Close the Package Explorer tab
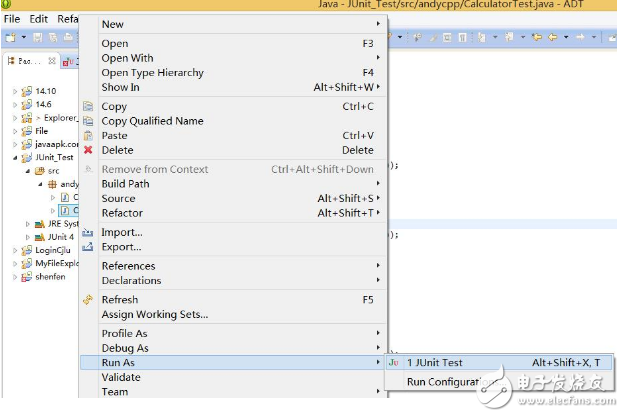This screenshot has height=417, width=624. click(x=52, y=61)
